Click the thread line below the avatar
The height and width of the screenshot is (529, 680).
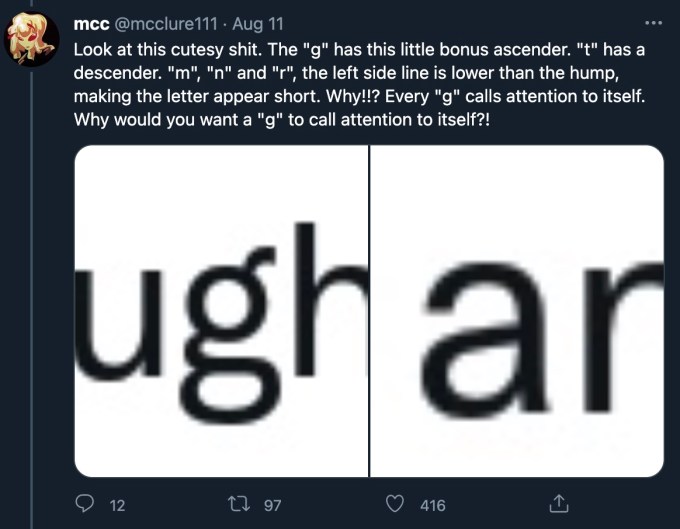32,300
